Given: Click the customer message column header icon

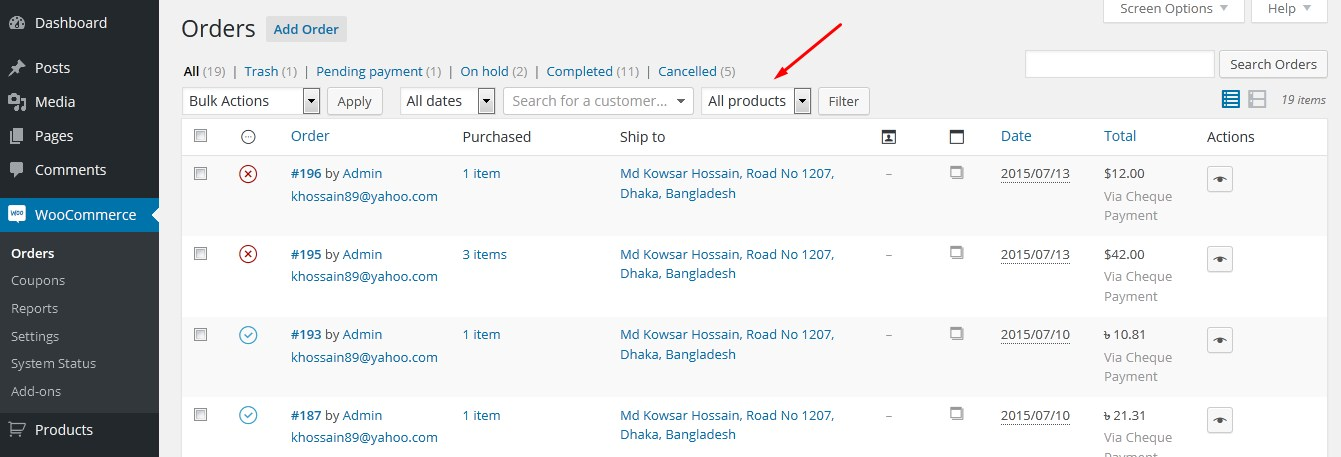Looking at the screenshot, I should pos(888,137).
